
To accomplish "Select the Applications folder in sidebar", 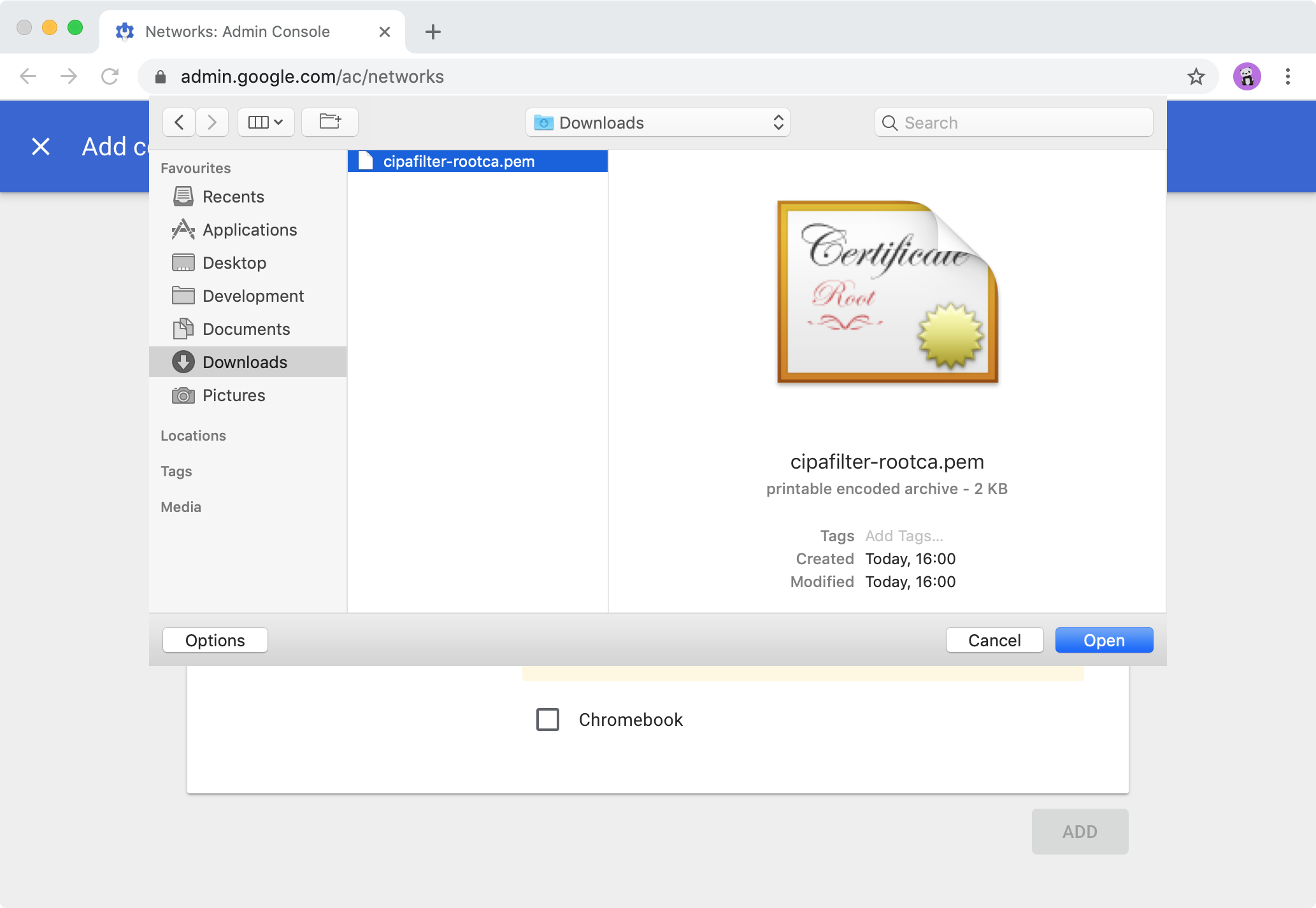I will pyautogui.click(x=249, y=230).
